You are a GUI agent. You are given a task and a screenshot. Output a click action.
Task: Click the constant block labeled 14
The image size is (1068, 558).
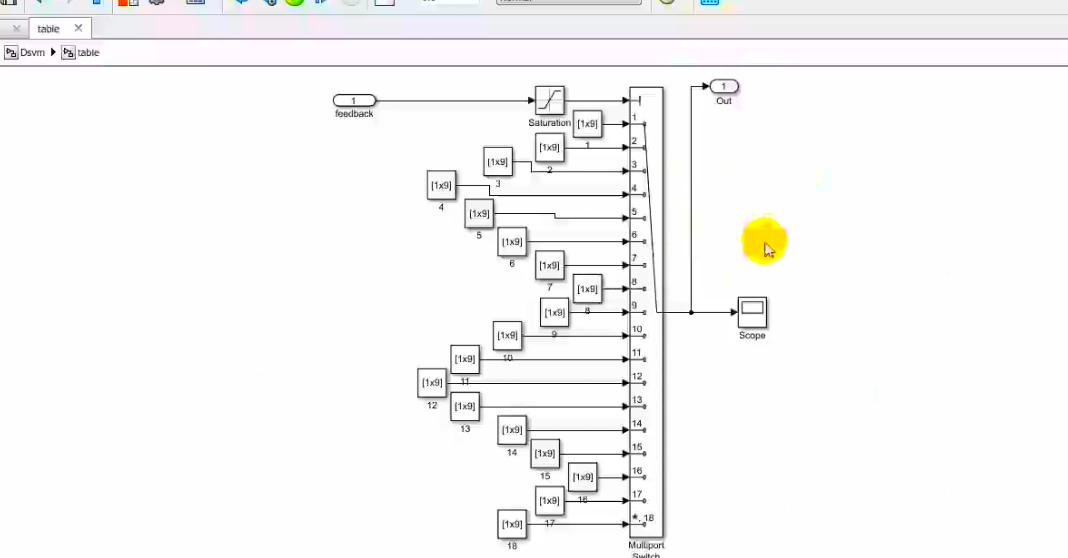point(511,429)
